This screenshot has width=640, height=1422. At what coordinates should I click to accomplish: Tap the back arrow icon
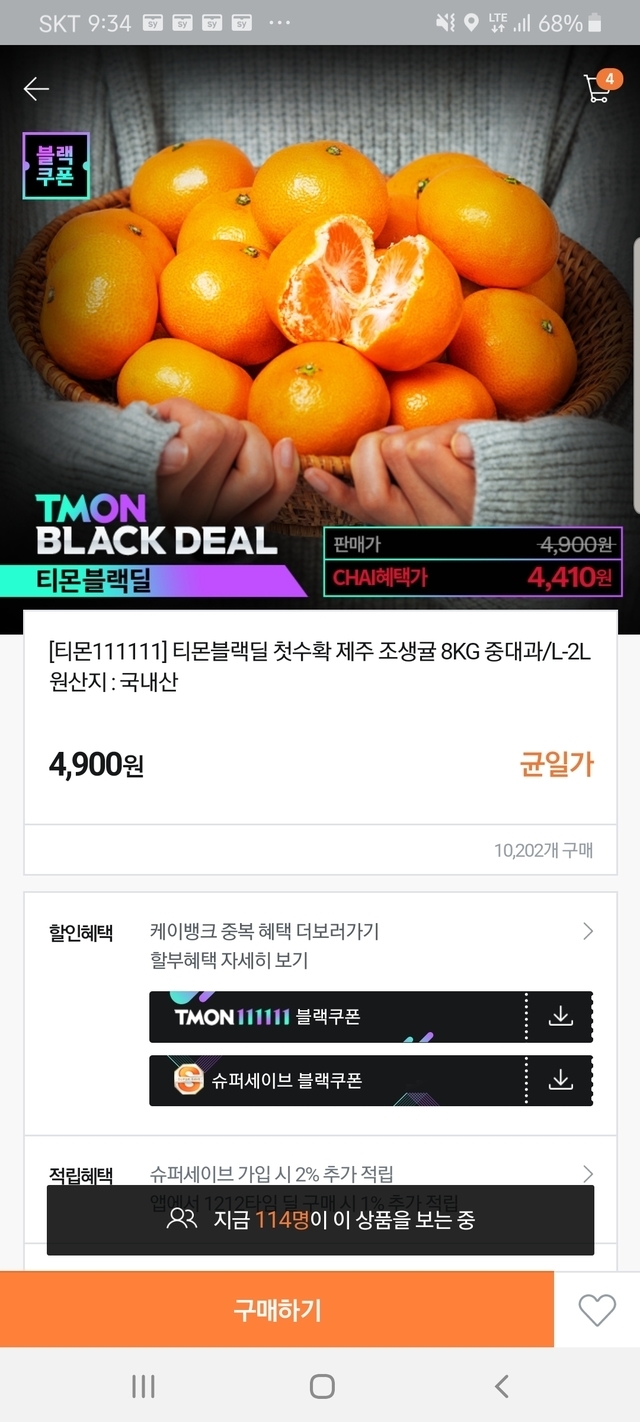pyautogui.click(x=36, y=90)
